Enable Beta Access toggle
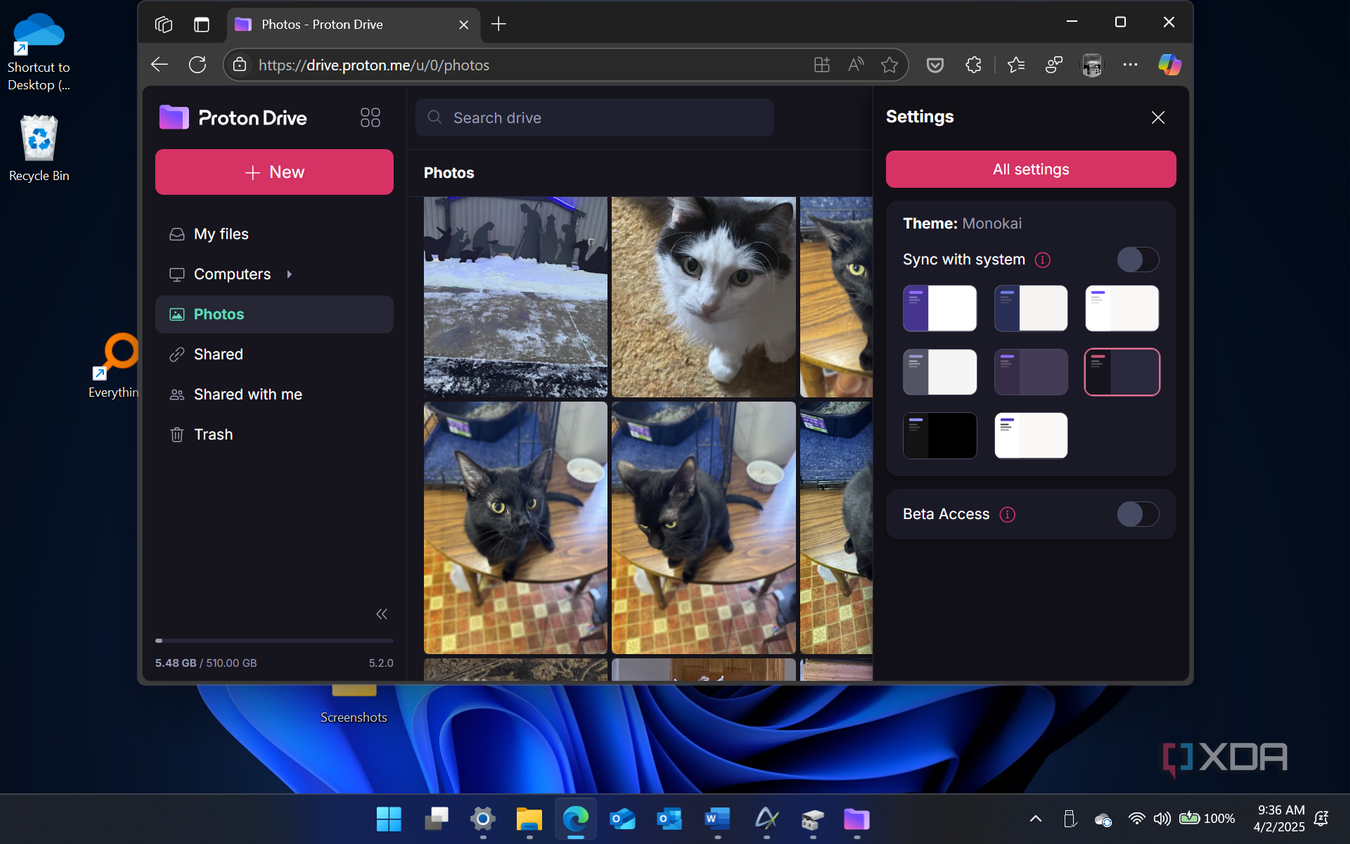 (1138, 514)
